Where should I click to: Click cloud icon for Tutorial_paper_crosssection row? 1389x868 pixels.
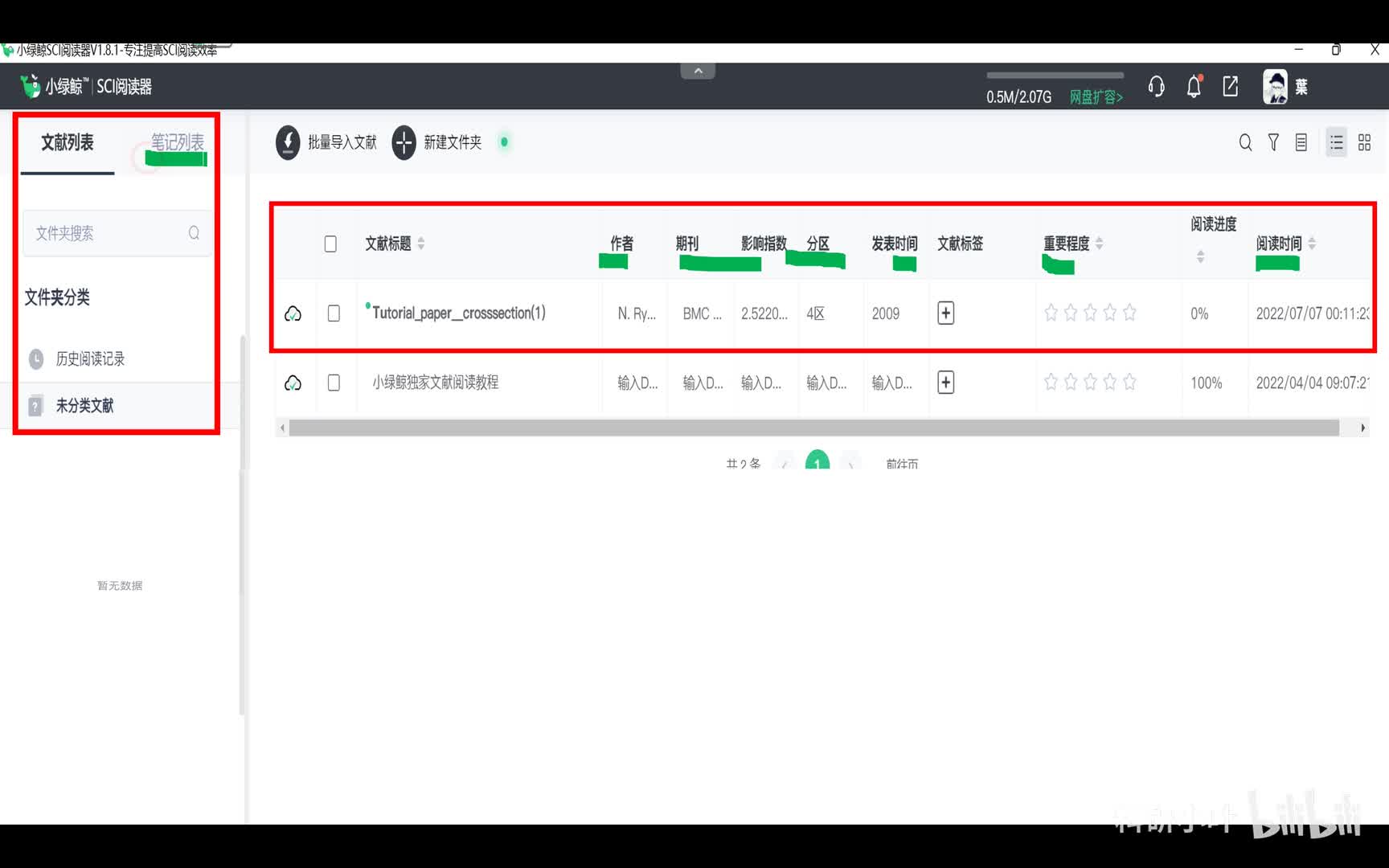293,313
